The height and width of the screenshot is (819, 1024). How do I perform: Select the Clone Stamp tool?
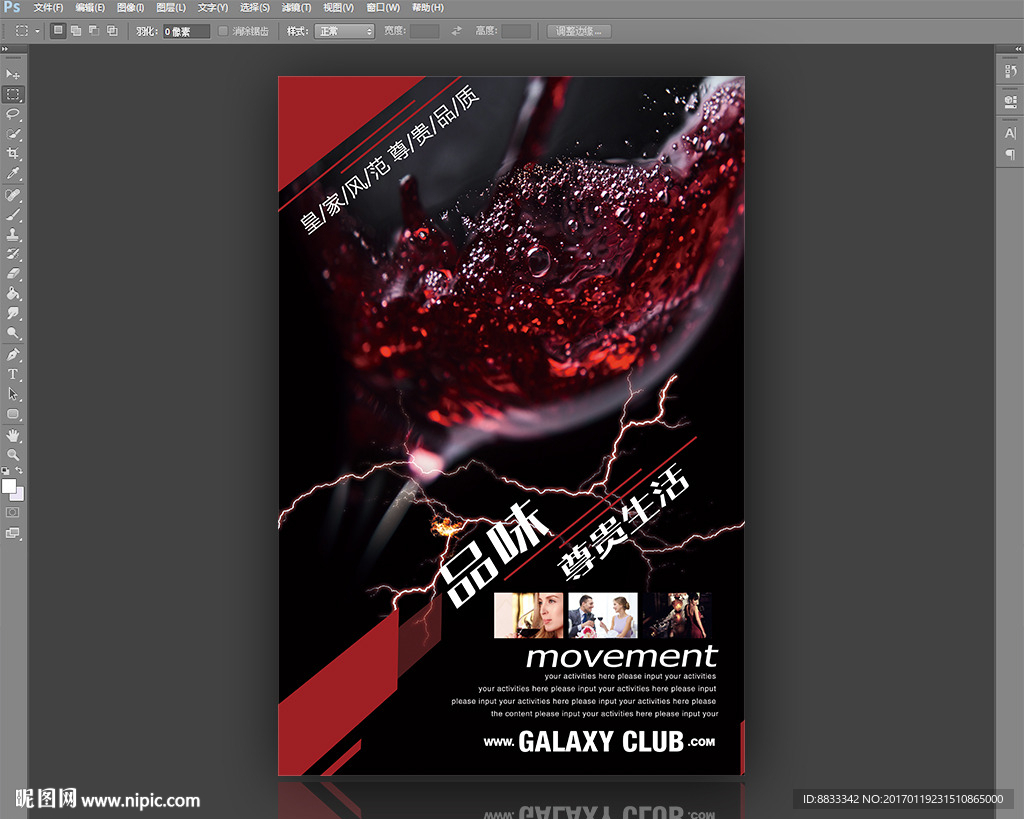(13, 234)
